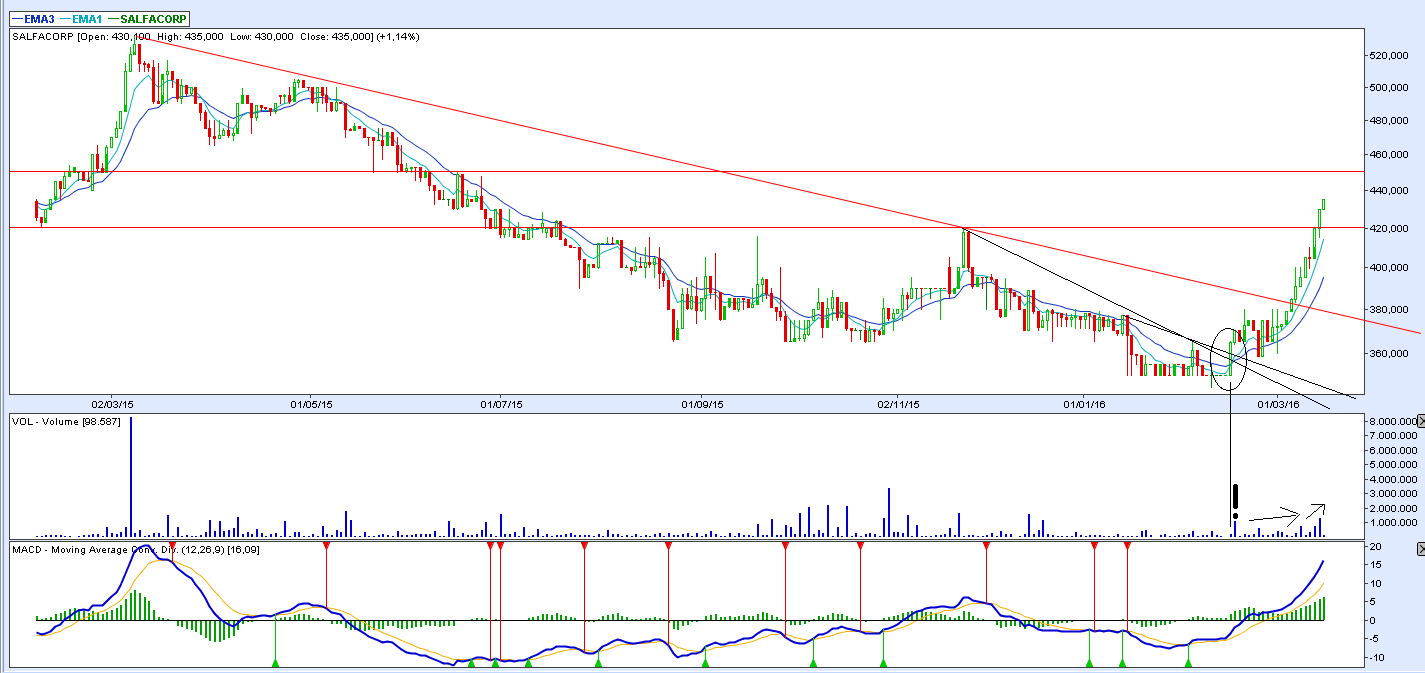Click the SALFACORP open/high/low/close header text

click(215, 37)
